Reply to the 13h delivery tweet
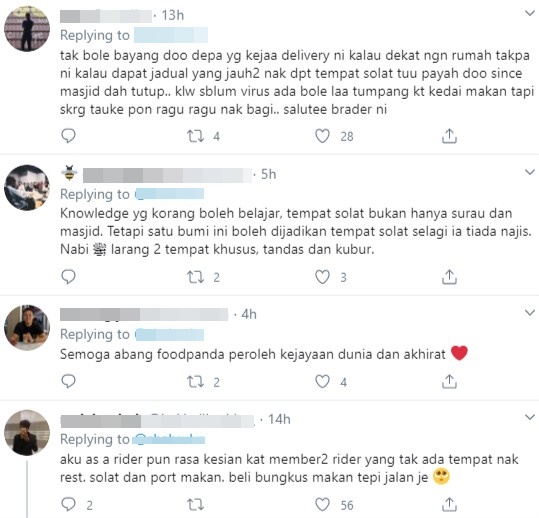This screenshot has width=539, height=518. click(x=68, y=136)
